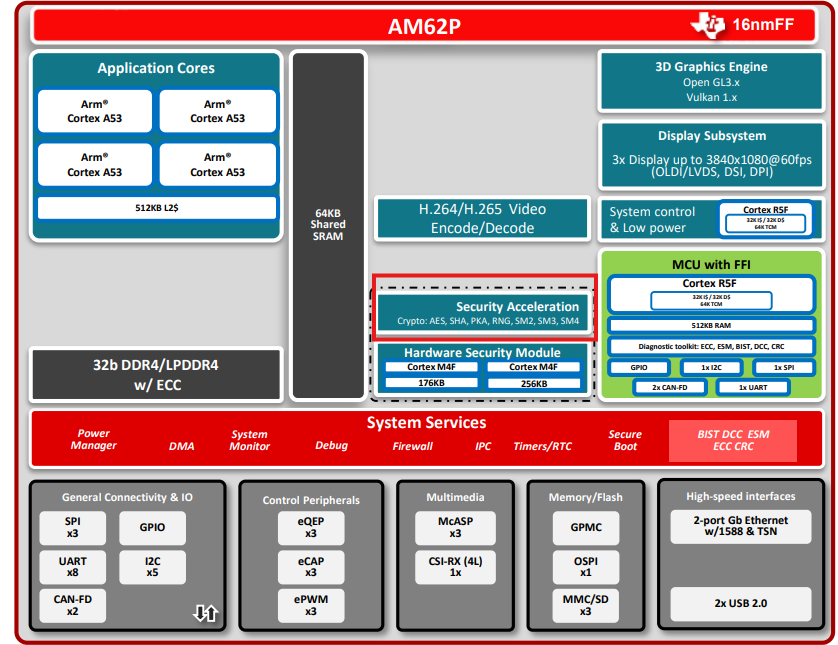Select the 3D Graphics Engine block
This screenshot has height=645, width=838.
click(711, 81)
